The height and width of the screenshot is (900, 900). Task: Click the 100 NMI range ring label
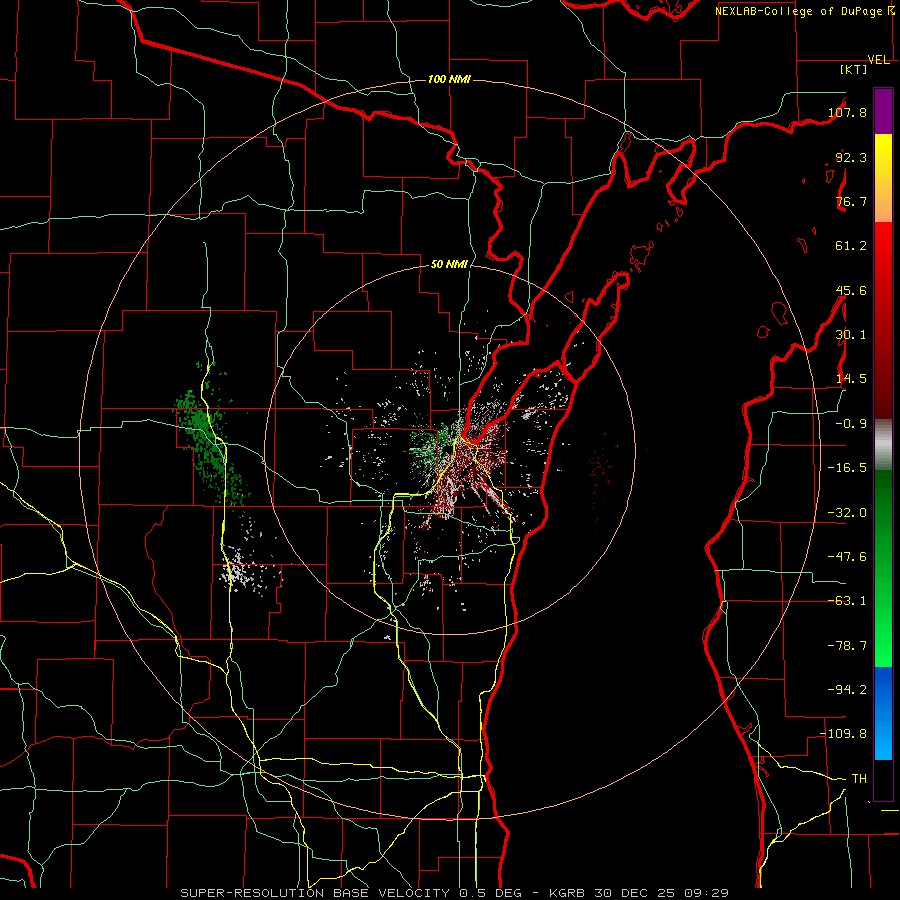[x=449, y=79]
